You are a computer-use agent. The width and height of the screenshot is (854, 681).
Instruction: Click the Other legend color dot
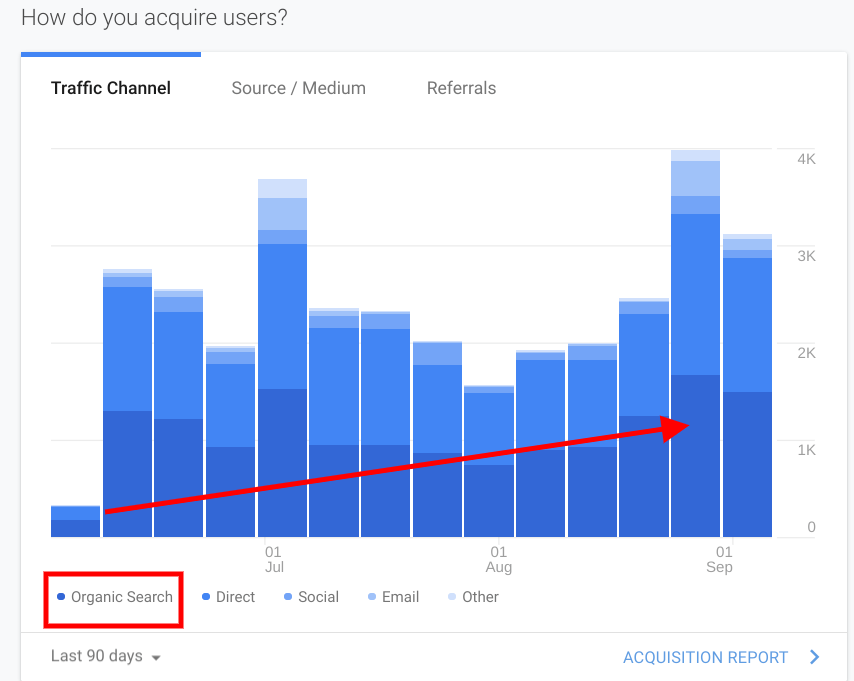[x=452, y=598]
